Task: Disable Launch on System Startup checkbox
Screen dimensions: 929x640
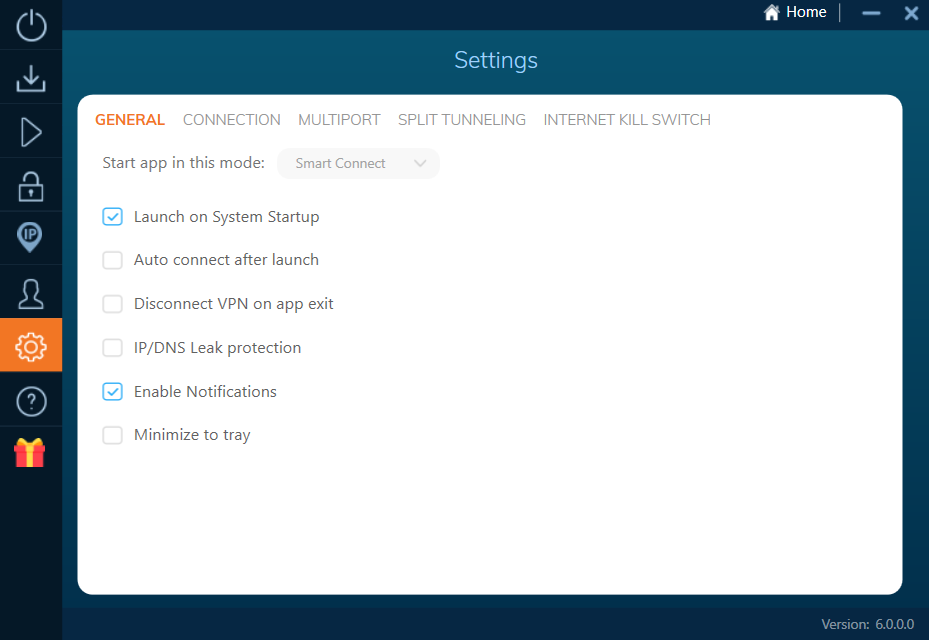Action: tap(113, 217)
